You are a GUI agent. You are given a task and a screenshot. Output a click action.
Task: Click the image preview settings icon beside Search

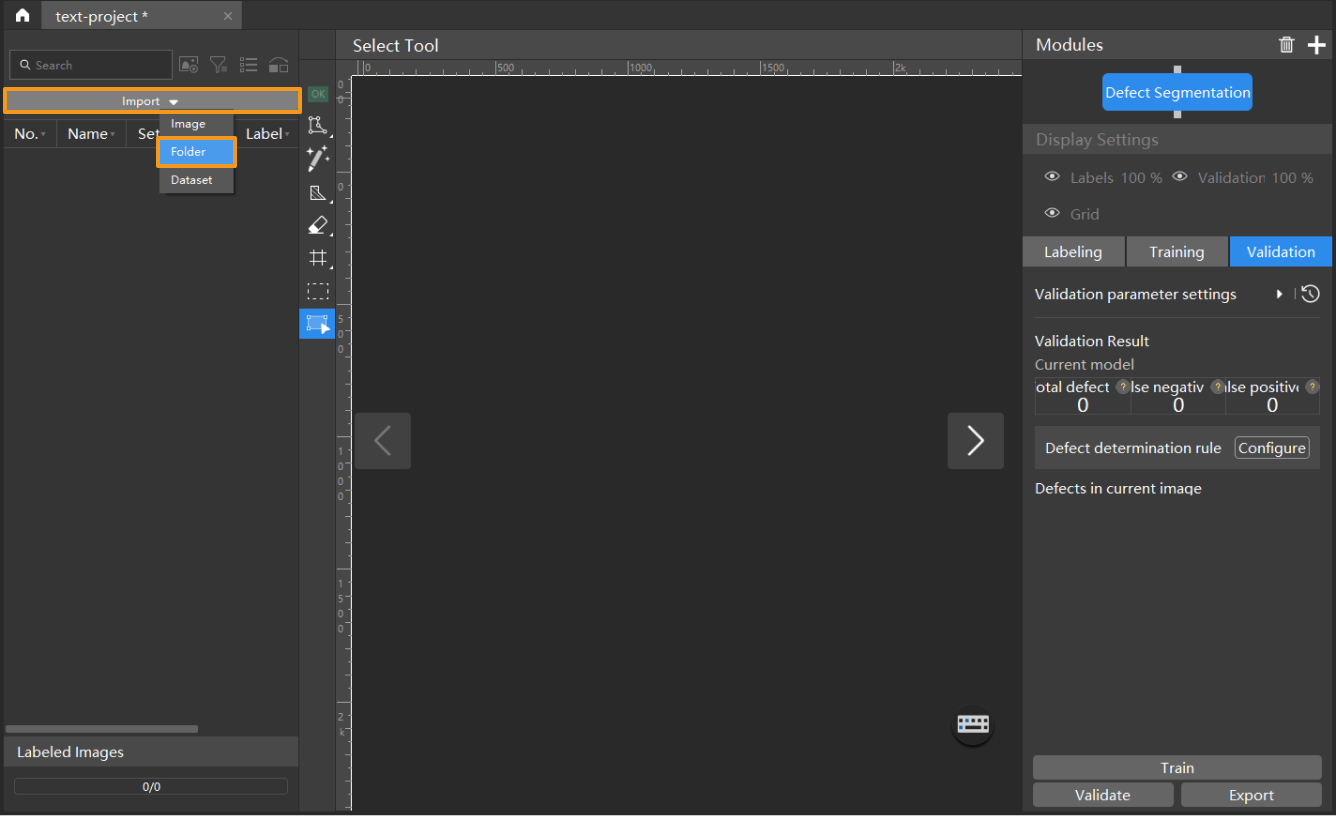coord(189,65)
